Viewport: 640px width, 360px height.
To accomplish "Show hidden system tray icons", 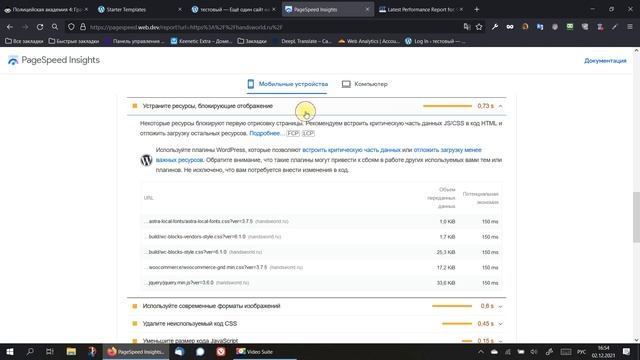I will click(481, 351).
